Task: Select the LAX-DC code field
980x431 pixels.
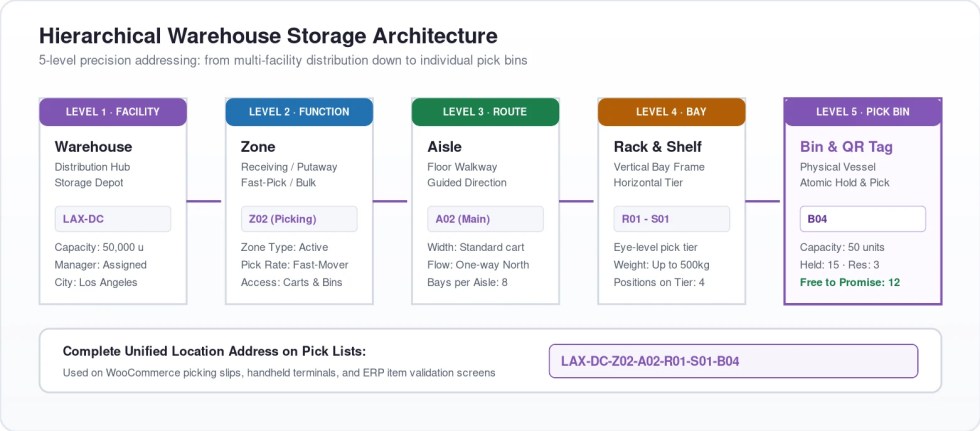Action: coord(112,219)
